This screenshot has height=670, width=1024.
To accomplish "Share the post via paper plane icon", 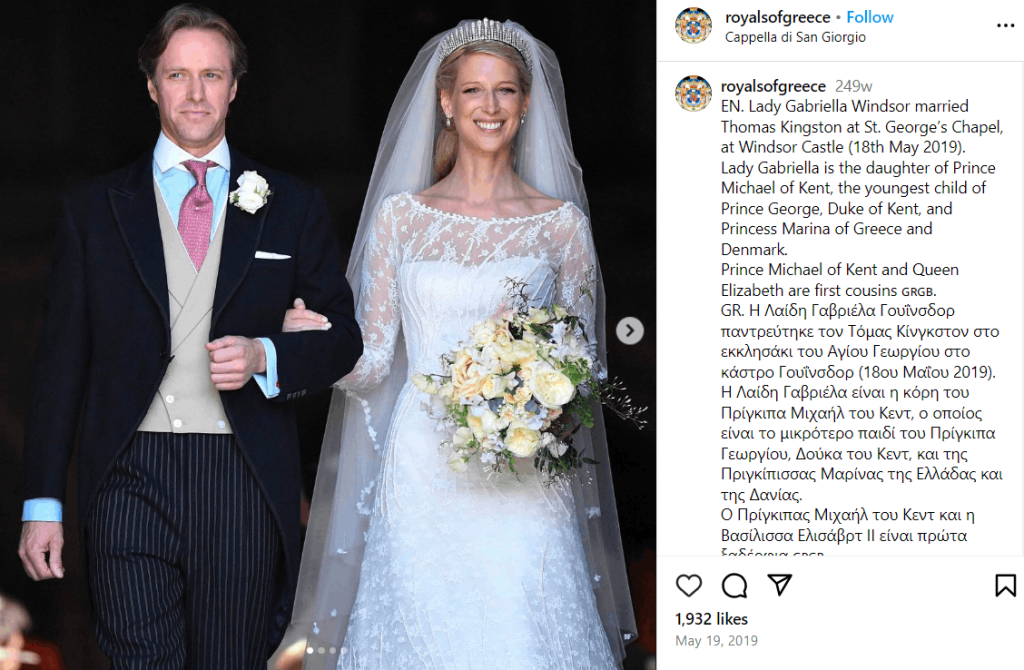I will pyautogui.click(x=780, y=584).
